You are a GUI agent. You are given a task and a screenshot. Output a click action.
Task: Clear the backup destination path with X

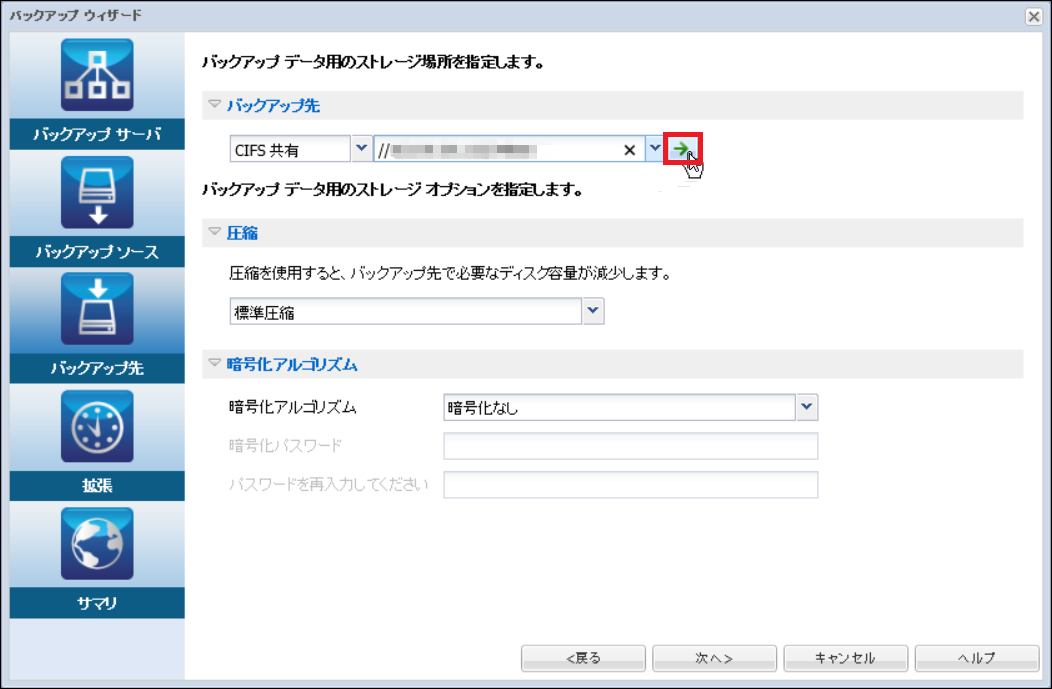coord(629,150)
